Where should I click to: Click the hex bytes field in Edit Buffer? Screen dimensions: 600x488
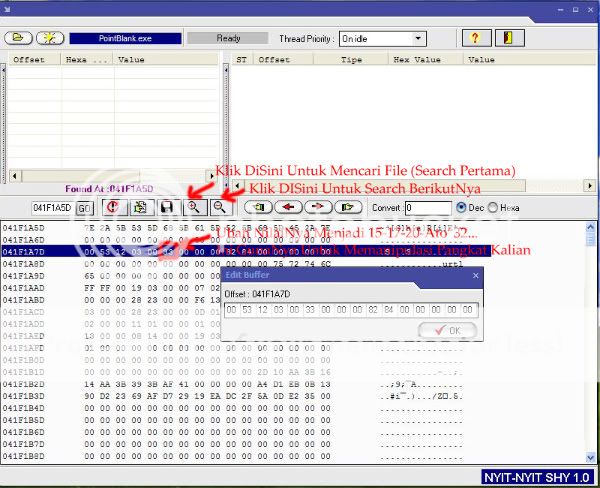tap(350, 310)
